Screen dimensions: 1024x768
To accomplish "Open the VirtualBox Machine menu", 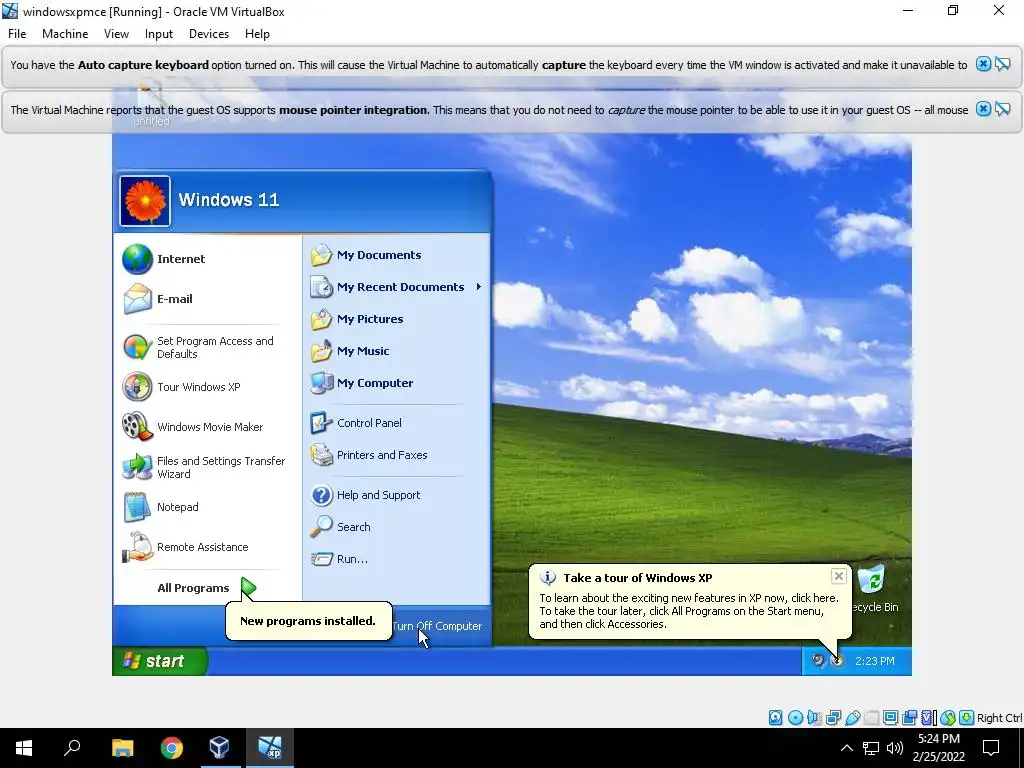I will click(x=65, y=34).
